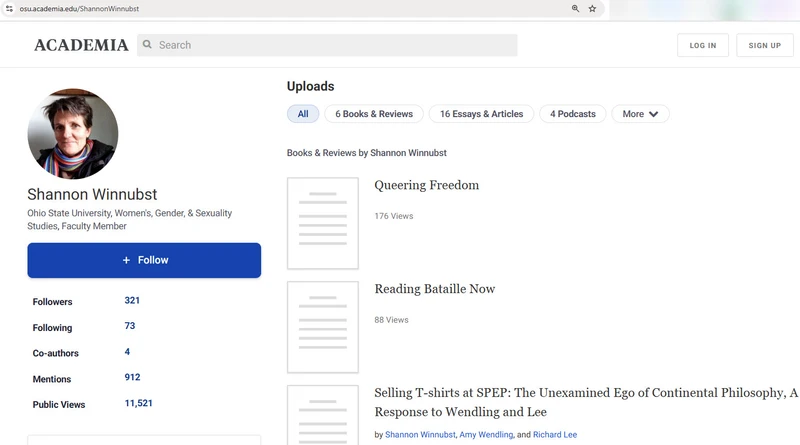Open Selling T-shirts at SPEP title link
Screen dimensions: 800x445
586,402
